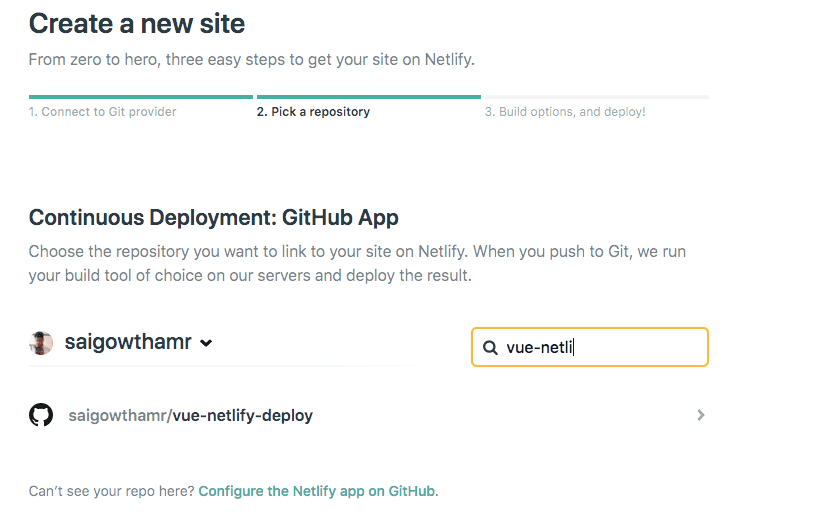Jump to step 3, Build options, and deploy
This screenshot has width=840, height=520.
pos(565,111)
